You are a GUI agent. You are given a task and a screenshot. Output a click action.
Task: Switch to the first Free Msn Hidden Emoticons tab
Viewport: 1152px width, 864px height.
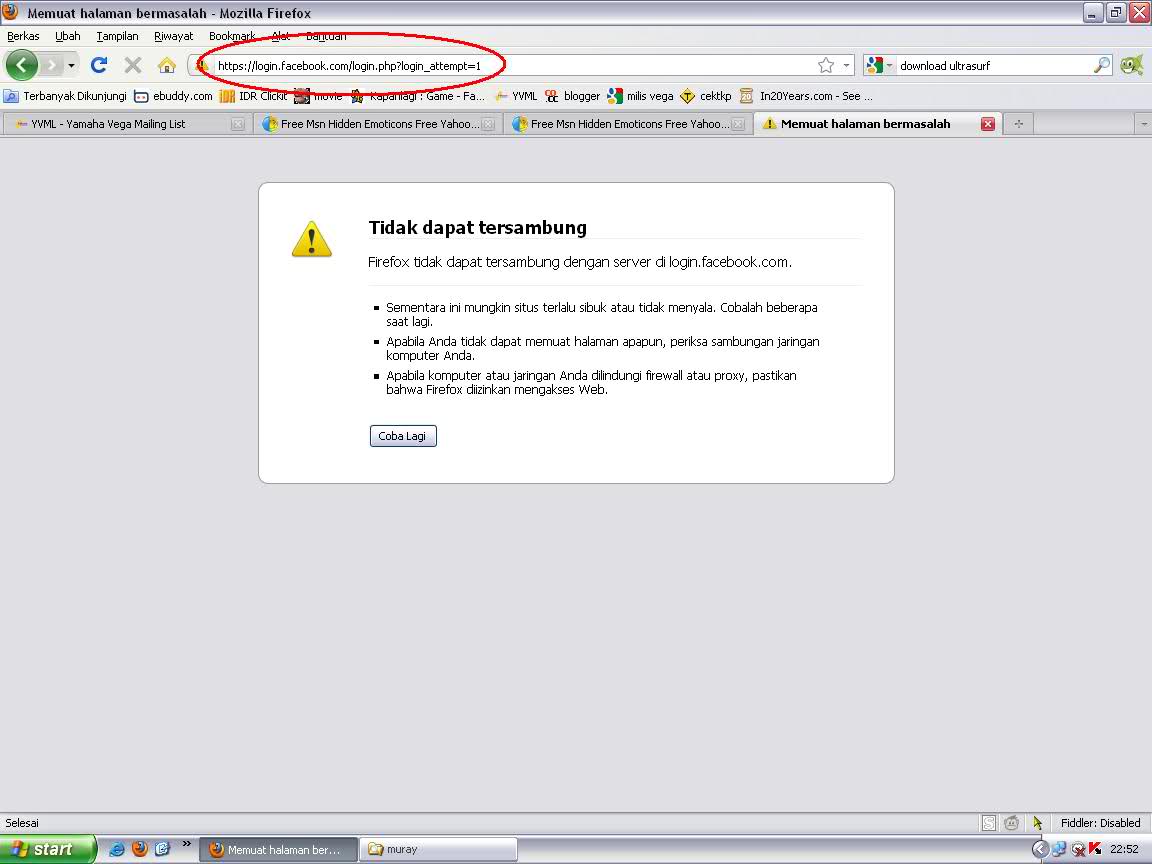pyautogui.click(x=378, y=124)
